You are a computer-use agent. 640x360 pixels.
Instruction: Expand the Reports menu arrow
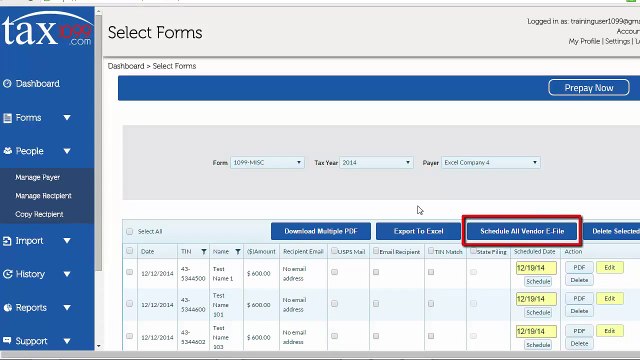tap(67, 307)
